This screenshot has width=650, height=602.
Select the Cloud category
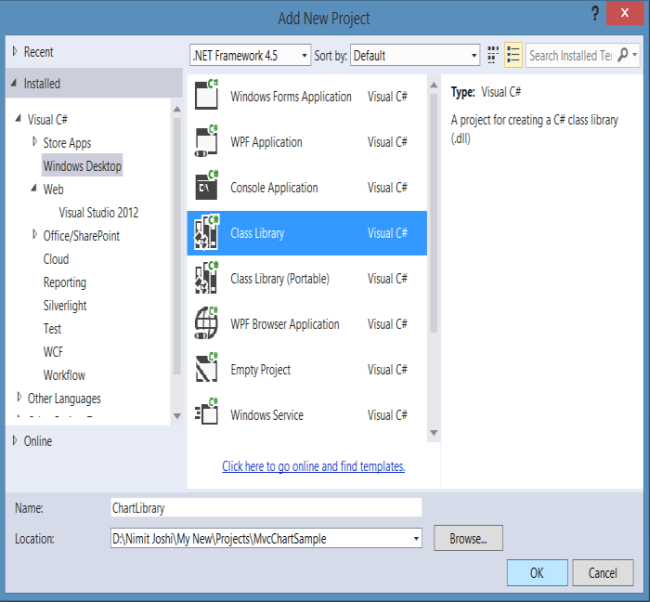pos(56,259)
